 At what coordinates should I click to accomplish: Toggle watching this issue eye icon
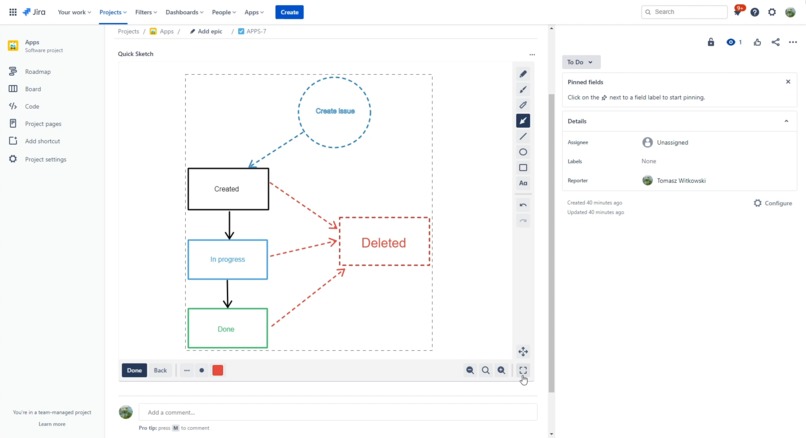(x=734, y=42)
